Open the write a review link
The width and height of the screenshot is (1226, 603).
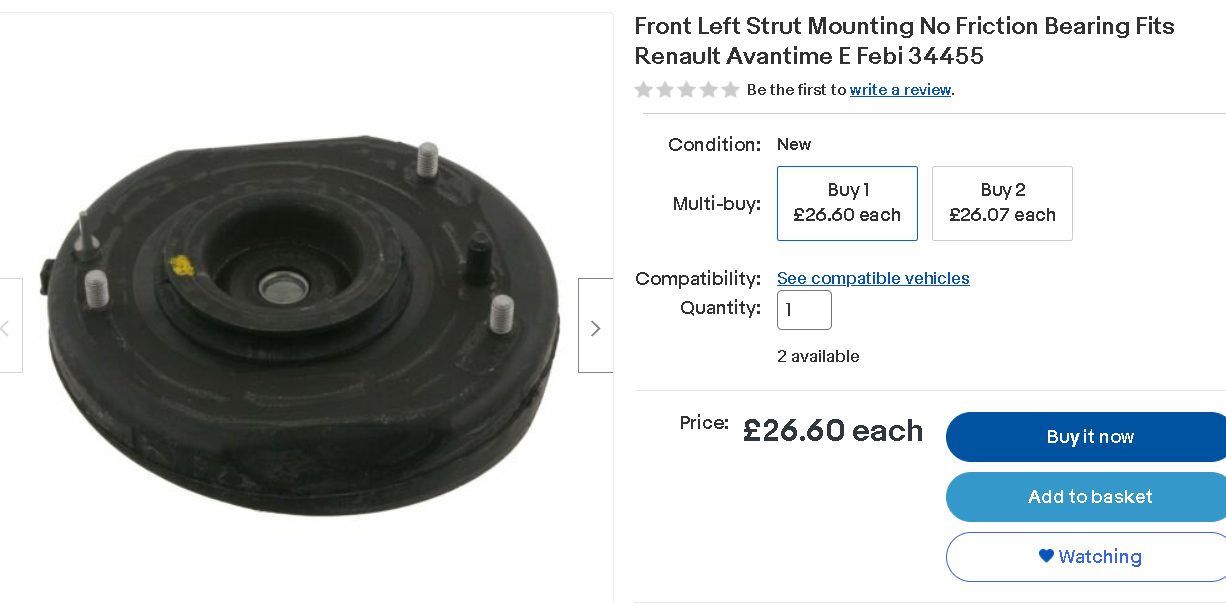(900, 90)
